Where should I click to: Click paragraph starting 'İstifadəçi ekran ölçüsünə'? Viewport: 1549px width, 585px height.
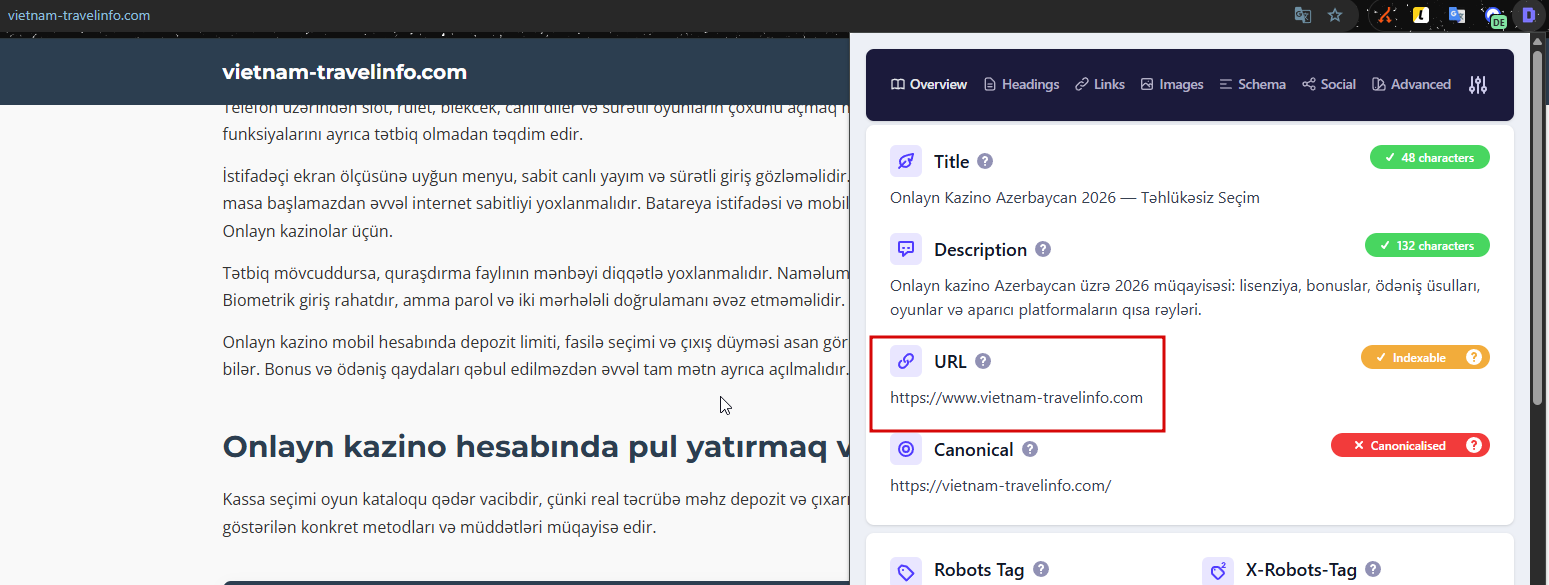(536, 204)
